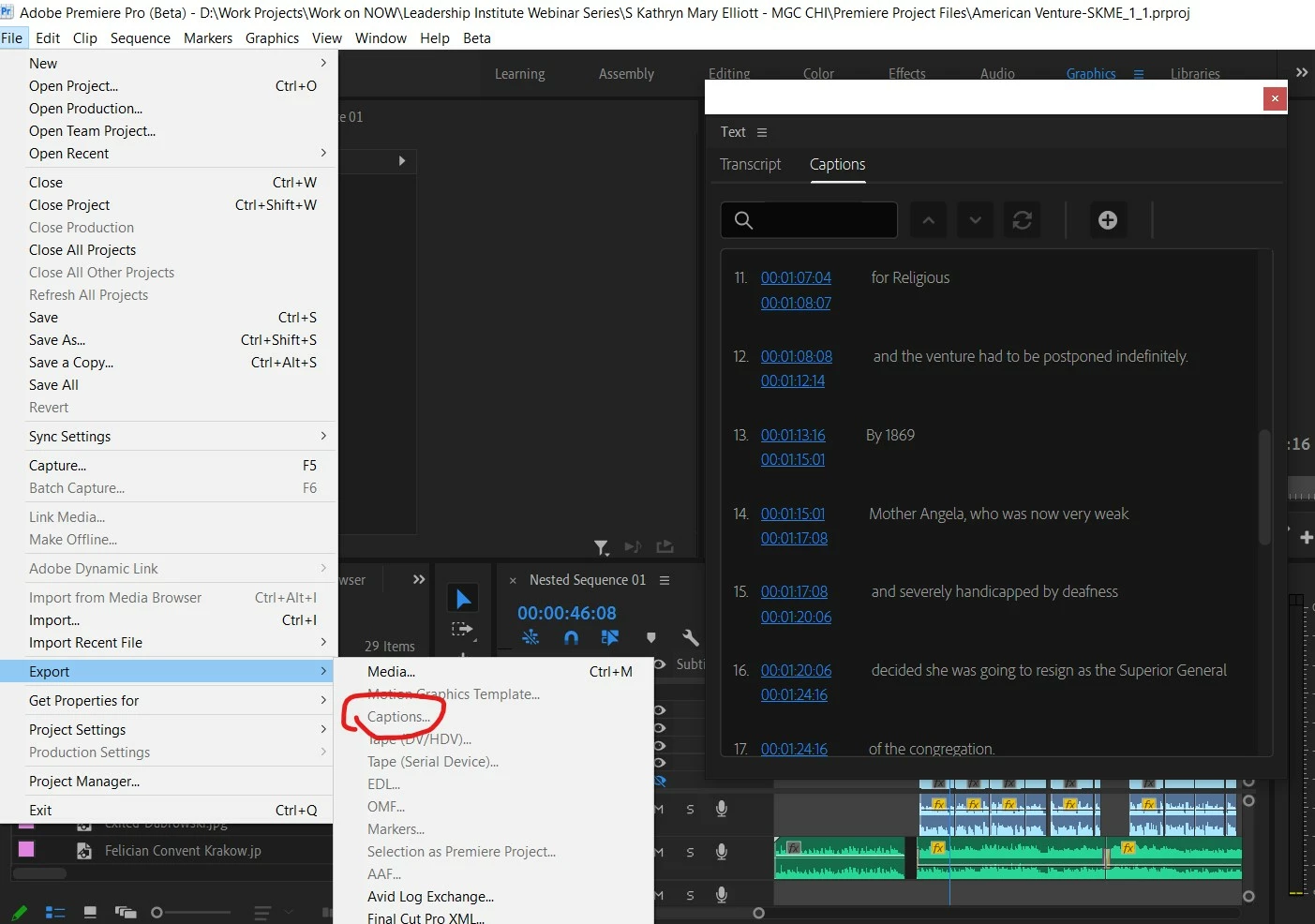Click timecode link 00:01:12:14

793,380
